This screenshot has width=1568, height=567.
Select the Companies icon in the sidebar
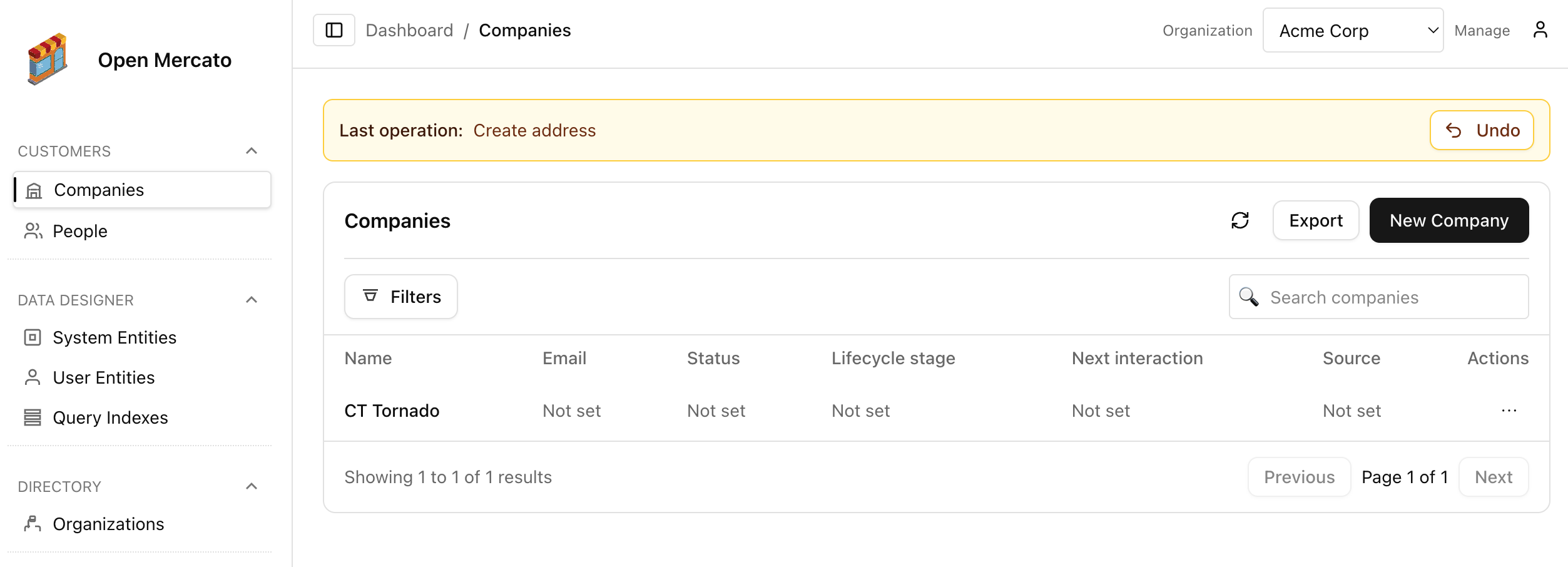click(34, 189)
